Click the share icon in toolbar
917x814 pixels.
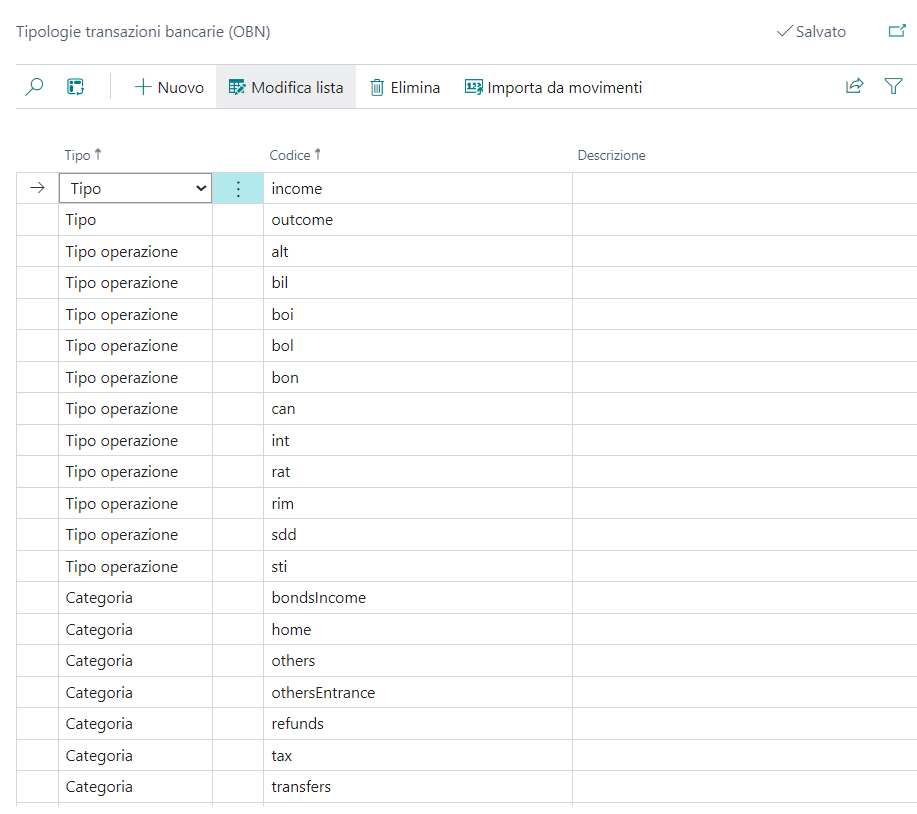(x=854, y=87)
